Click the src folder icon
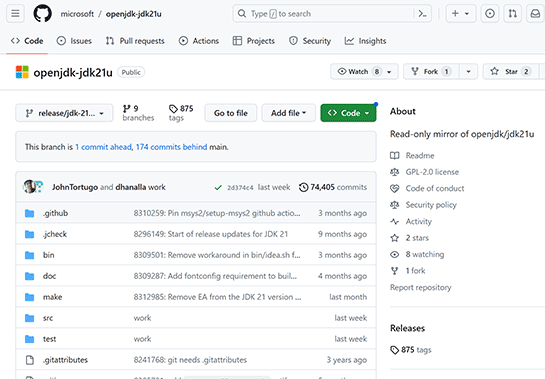This screenshot has height=379, width=545. click(30, 318)
